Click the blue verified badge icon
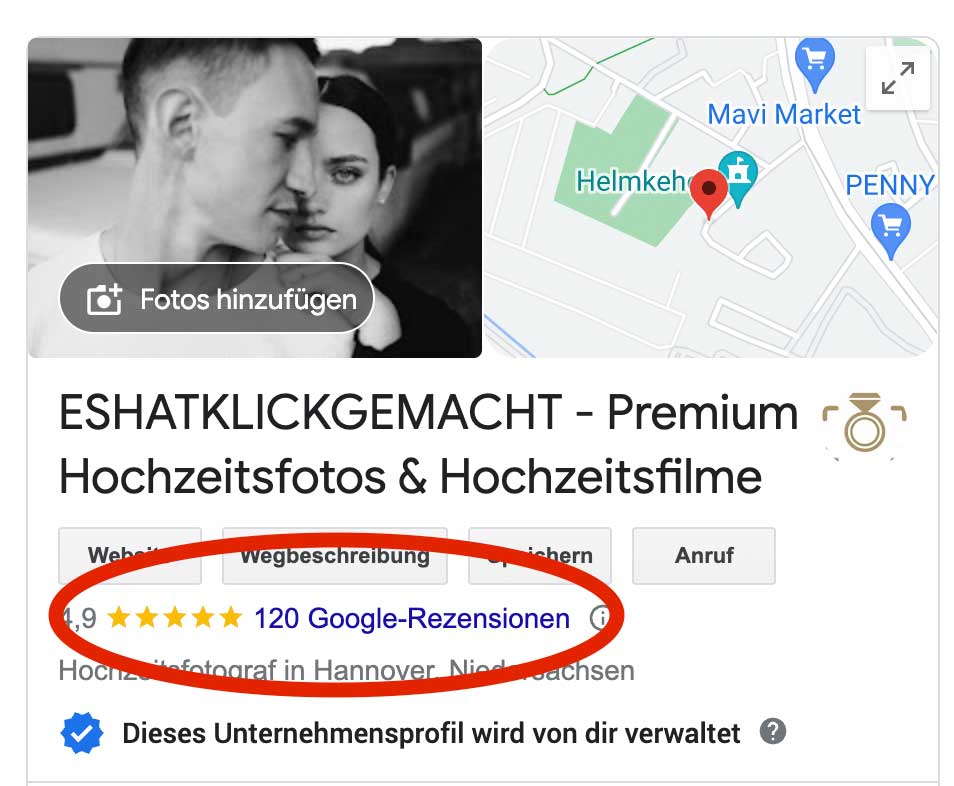The height and width of the screenshot is (786, 954). tap(82, 733)
